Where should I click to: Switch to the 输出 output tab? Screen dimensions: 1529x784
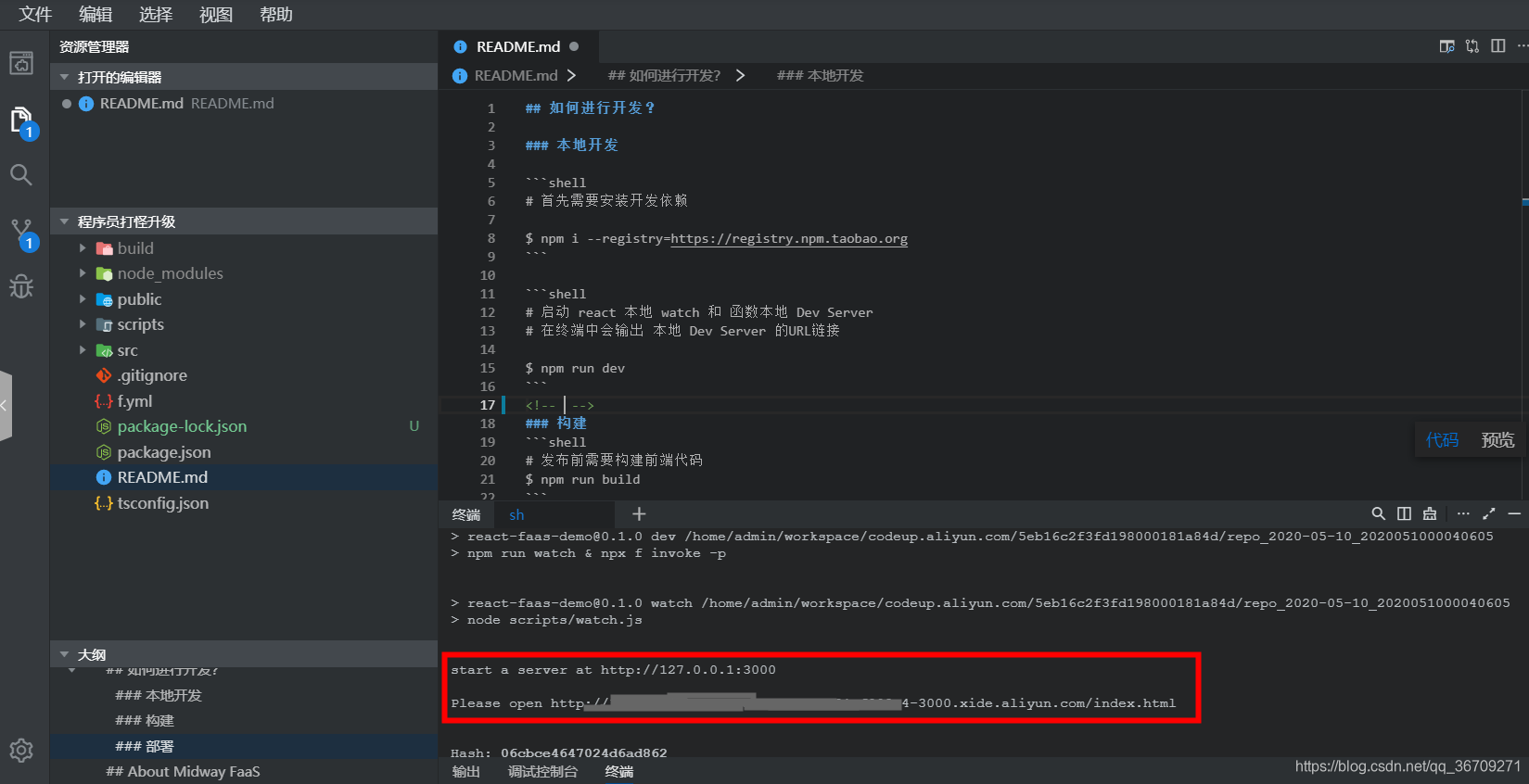(466, 771)
